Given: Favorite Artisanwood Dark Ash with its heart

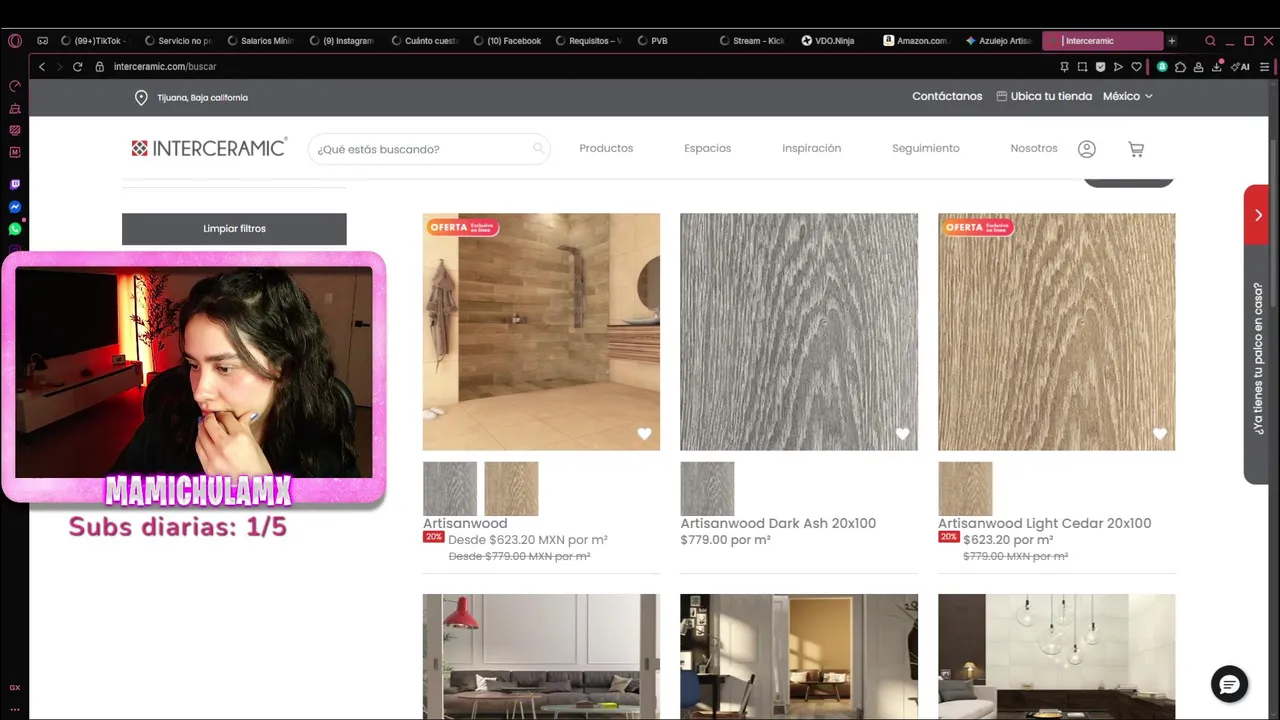Looking at the screenshot, I should coord(902,434).
